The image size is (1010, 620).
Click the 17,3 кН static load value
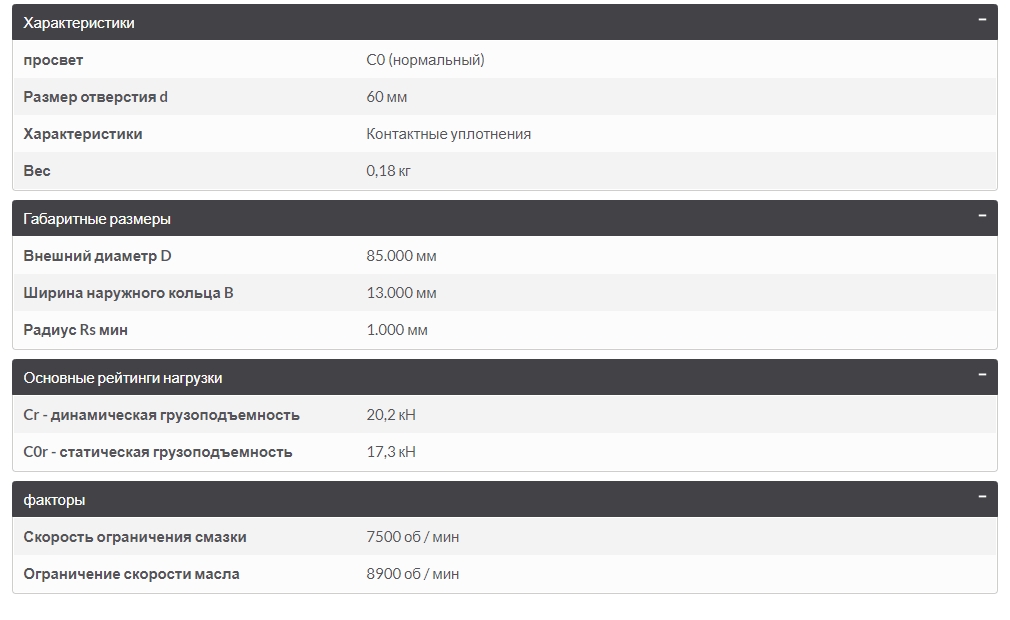pyautogui.click(x=391, y=452)
